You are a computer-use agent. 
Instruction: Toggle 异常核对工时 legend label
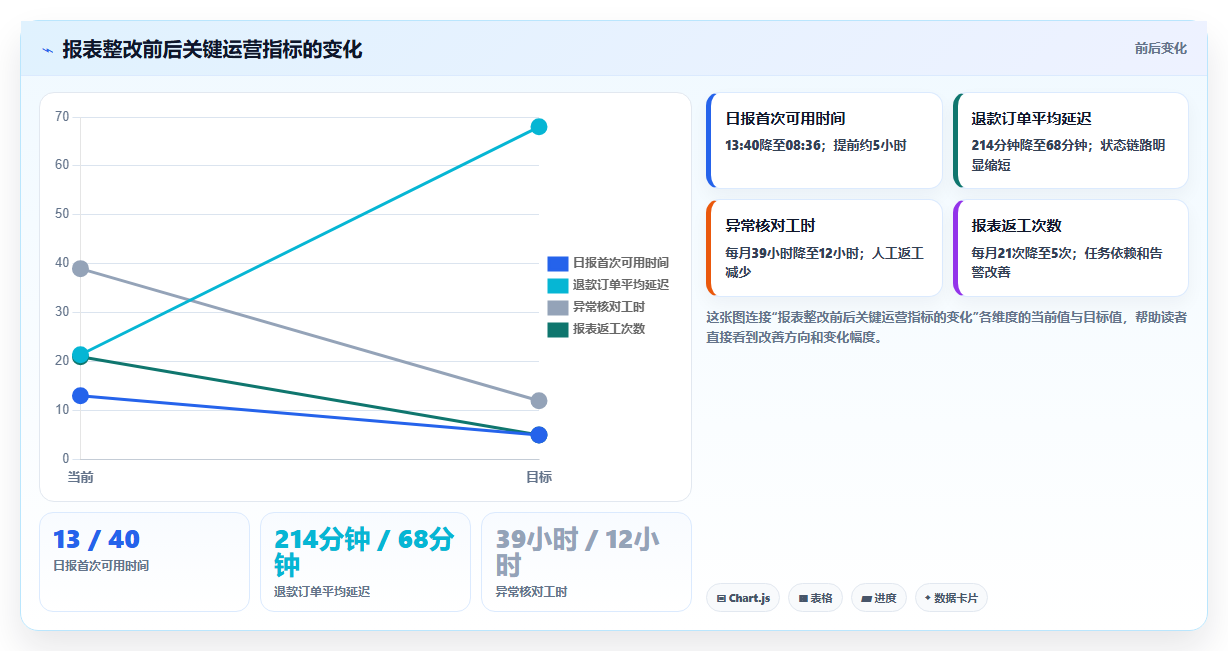coord(609,307)
